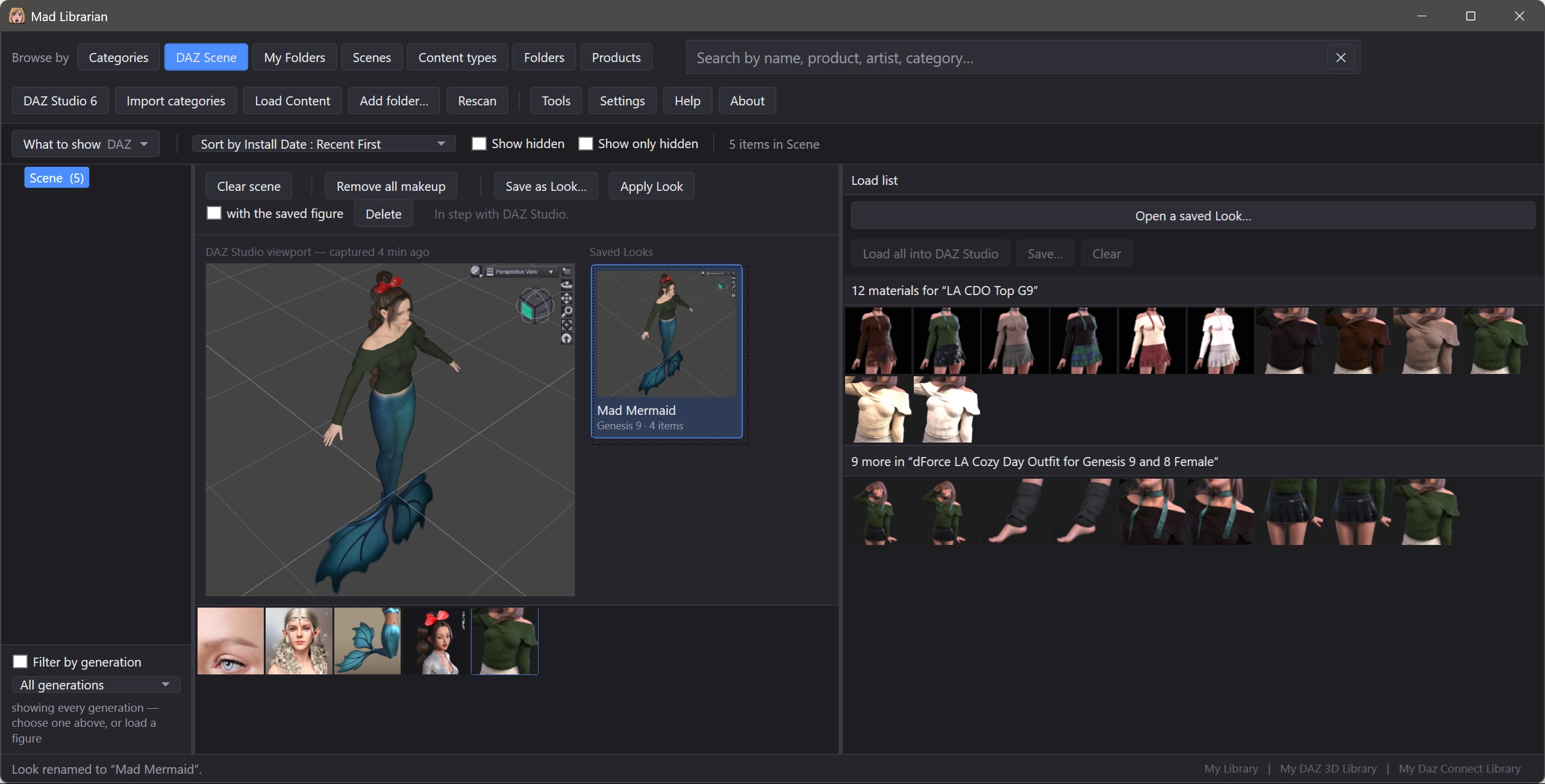Select the mermaid tail scene item thumbnail

[367, 641]
